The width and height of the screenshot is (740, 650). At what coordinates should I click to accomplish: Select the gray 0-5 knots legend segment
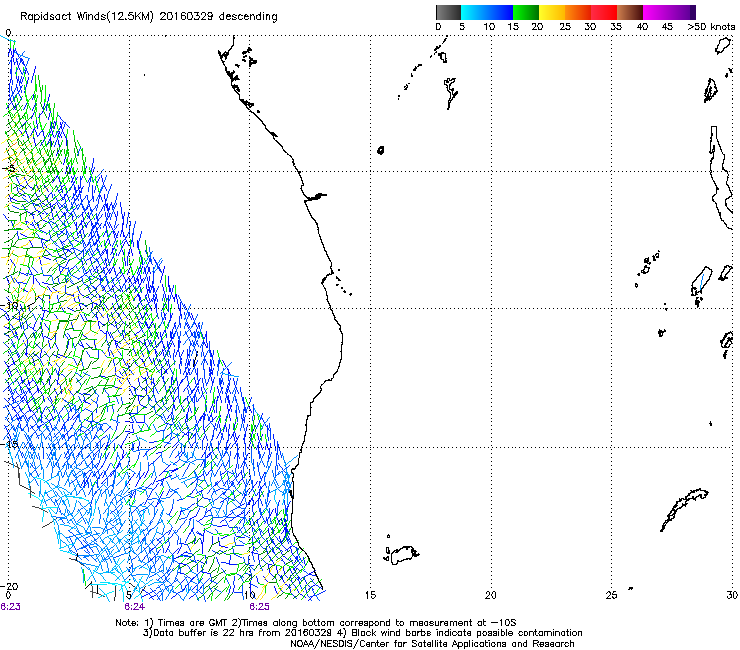[x=448, y=12]
